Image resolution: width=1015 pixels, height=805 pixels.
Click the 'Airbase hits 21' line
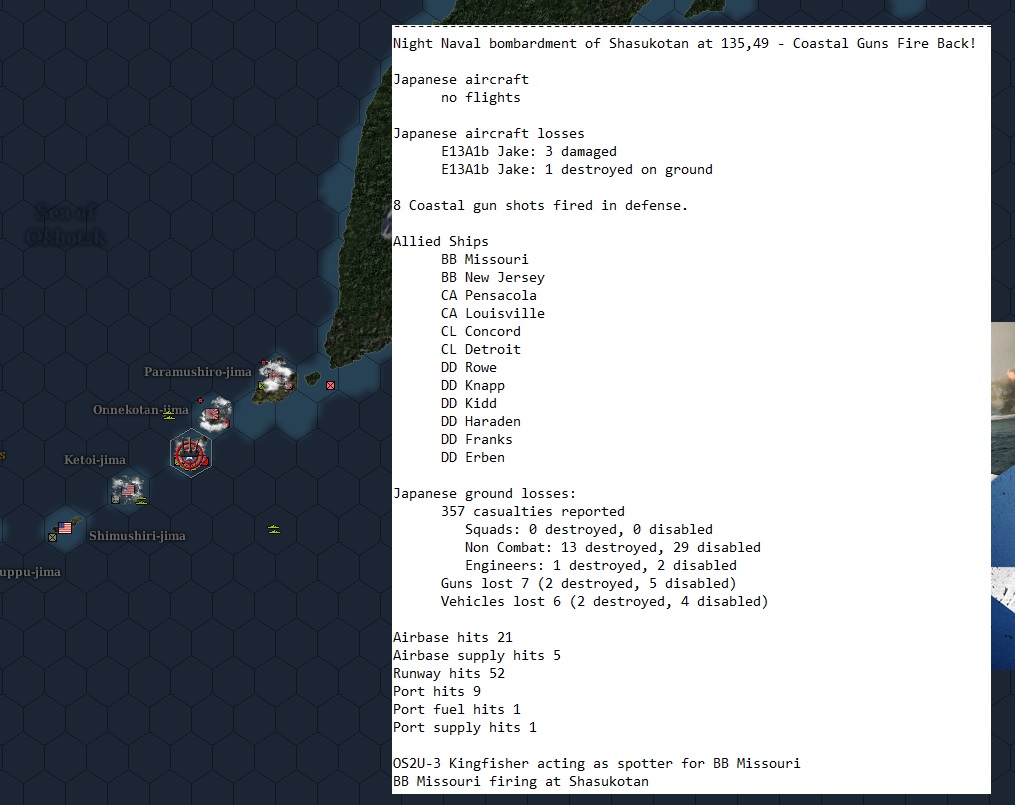pyautogui.click(x=452, y=637)
